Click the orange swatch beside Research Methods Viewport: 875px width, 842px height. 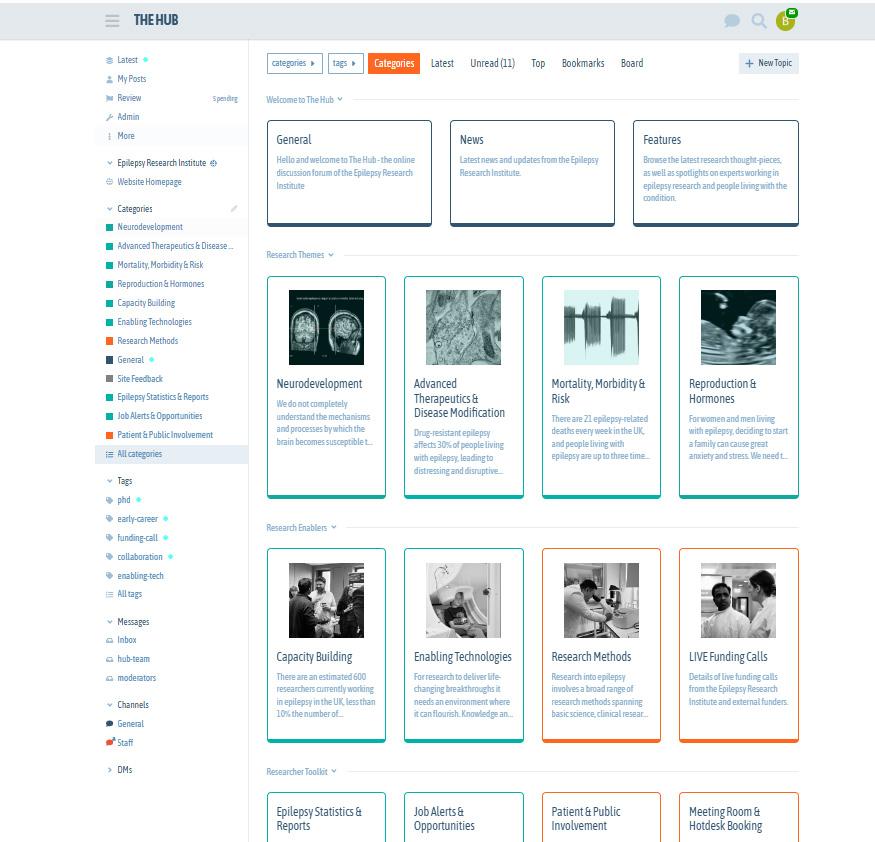(x=109, y=341)
